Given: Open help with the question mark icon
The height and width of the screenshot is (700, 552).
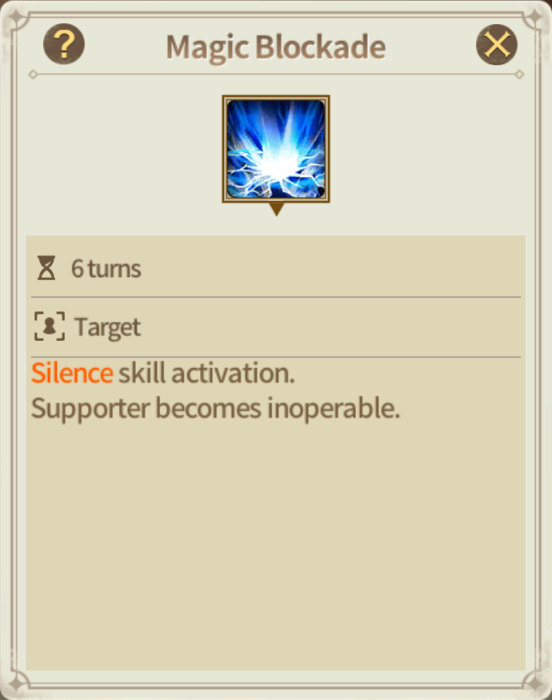Looking at the screenshot, I should tap(64, 44).
